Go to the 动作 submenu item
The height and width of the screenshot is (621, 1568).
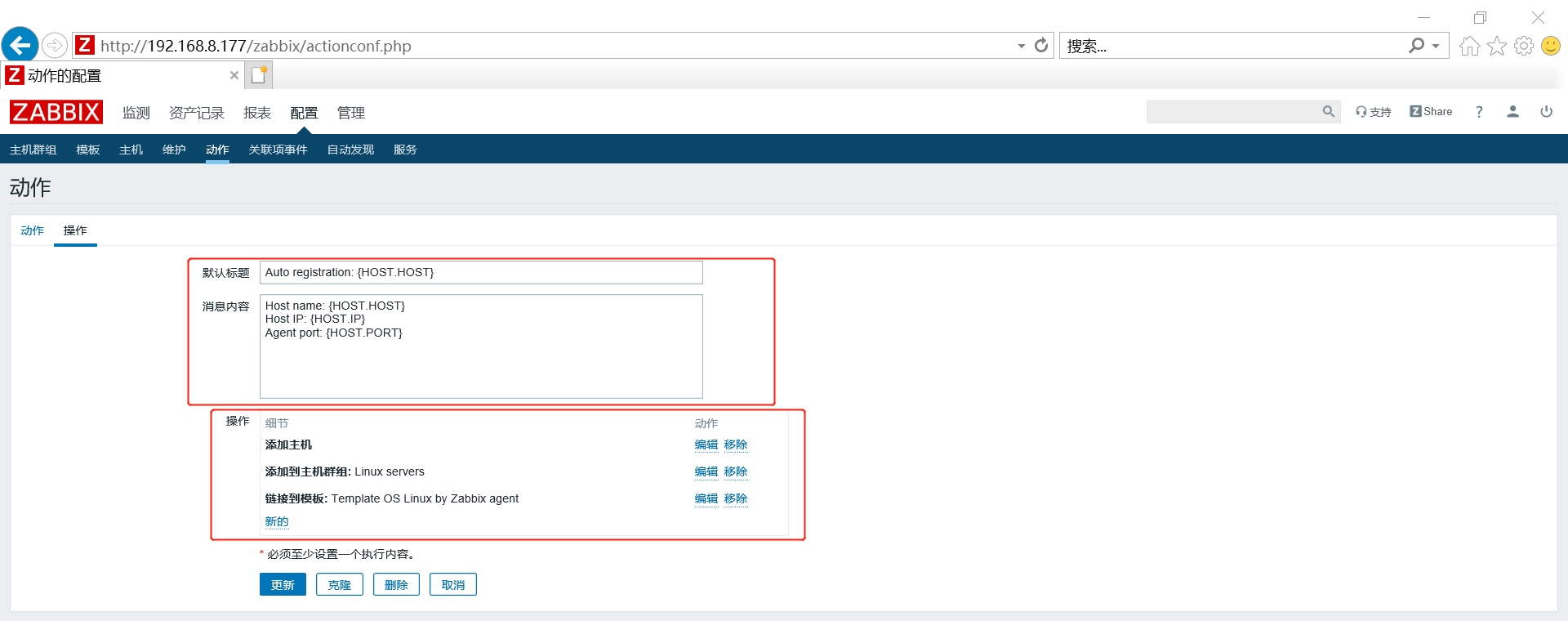pos(217,150)
